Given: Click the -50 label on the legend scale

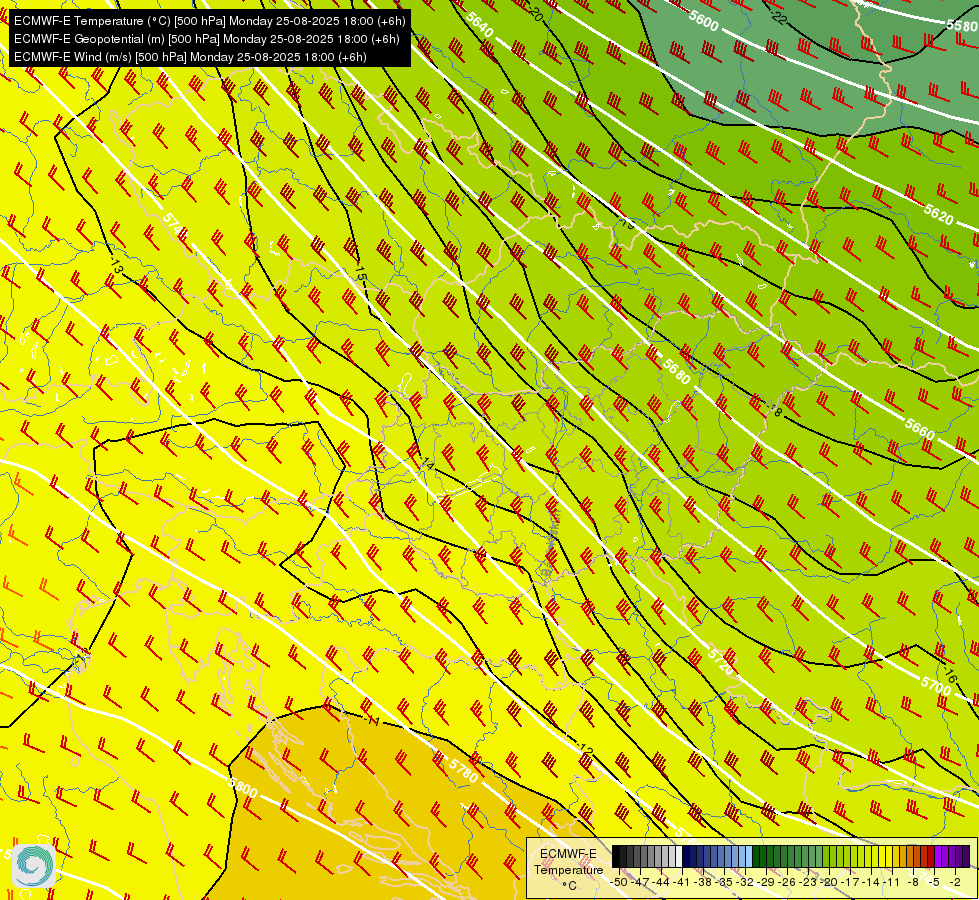Looking at the screenshot, I should coord(619,883).
